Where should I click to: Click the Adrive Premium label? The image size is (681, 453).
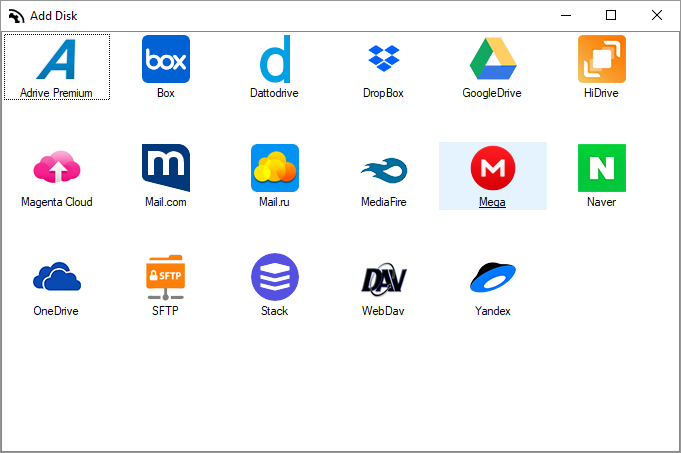(56, 93)
